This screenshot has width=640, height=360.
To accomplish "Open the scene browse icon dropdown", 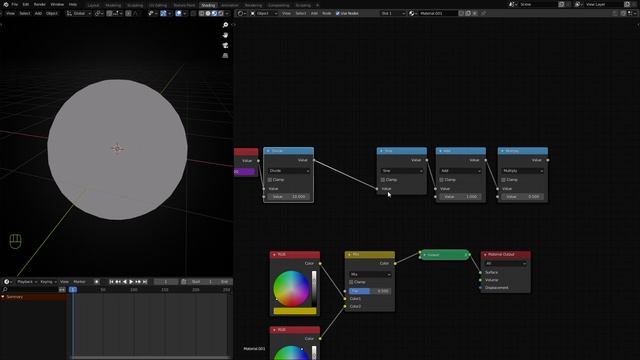I will click(512, 4).
